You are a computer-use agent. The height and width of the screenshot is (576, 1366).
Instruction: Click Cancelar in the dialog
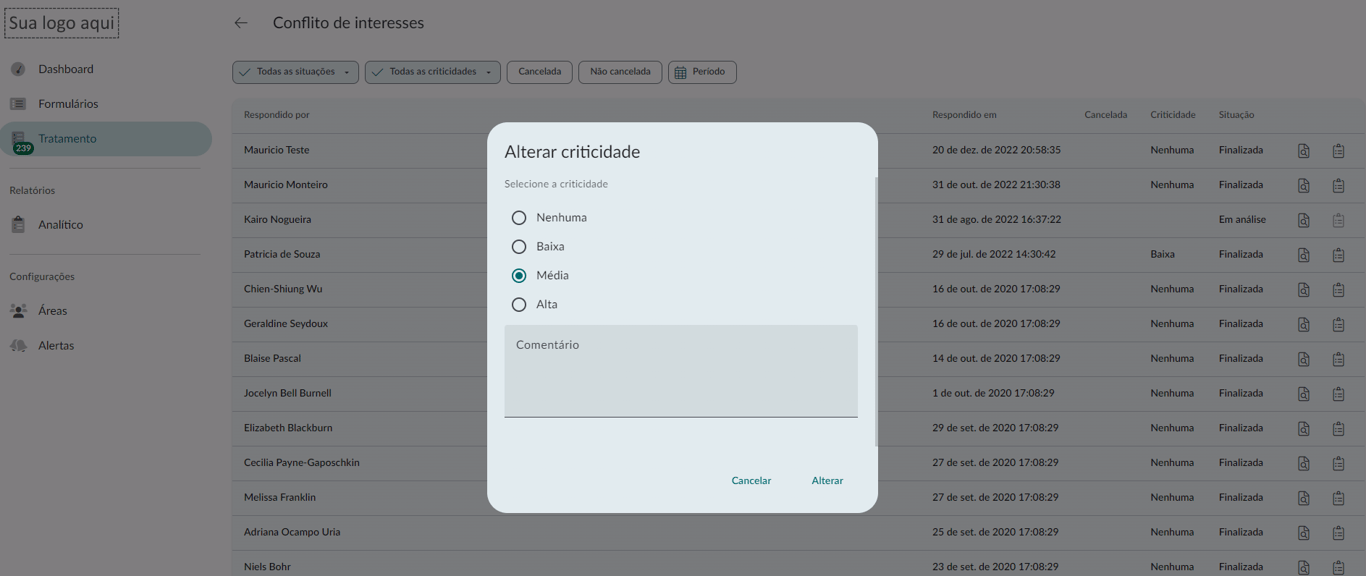coord(751,481)
